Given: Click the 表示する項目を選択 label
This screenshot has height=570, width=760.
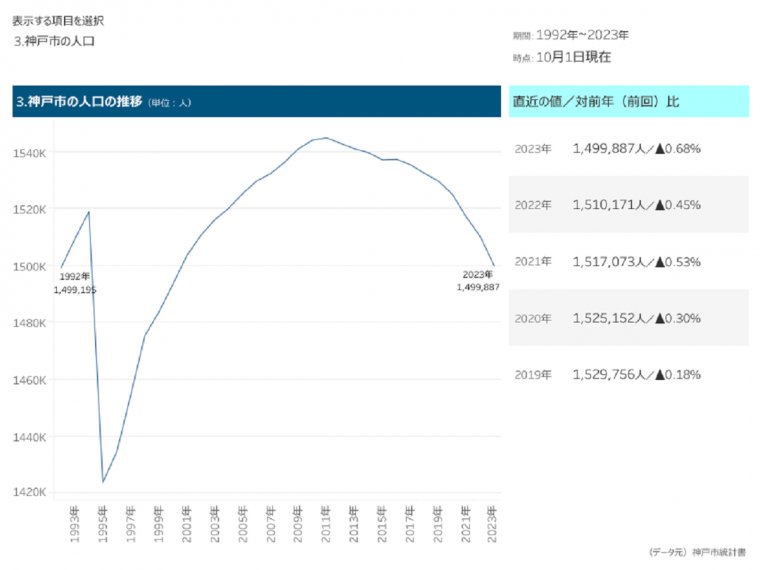Looking at the screenshot, I should point(58,21).
